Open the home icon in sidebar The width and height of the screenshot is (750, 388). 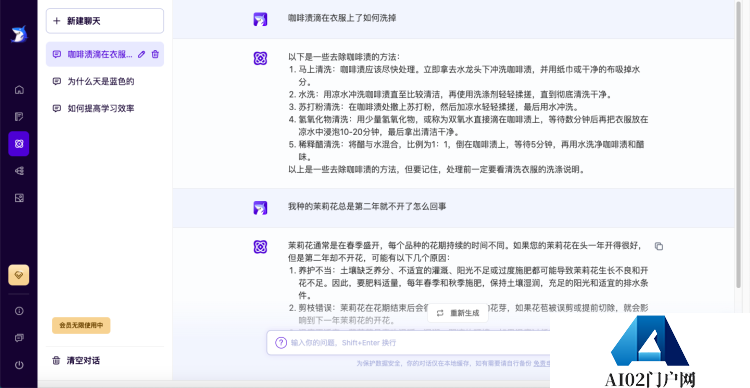(x=19, y=89)
